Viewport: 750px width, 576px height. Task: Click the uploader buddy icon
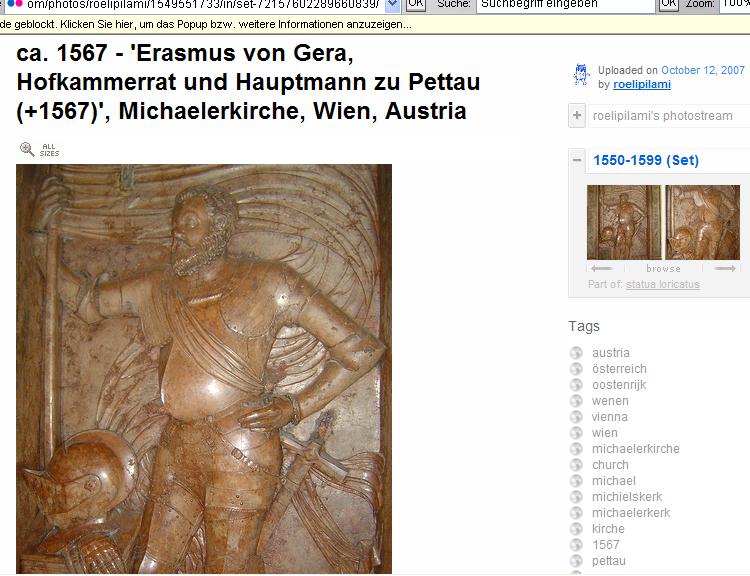click(x=581, y=75)
